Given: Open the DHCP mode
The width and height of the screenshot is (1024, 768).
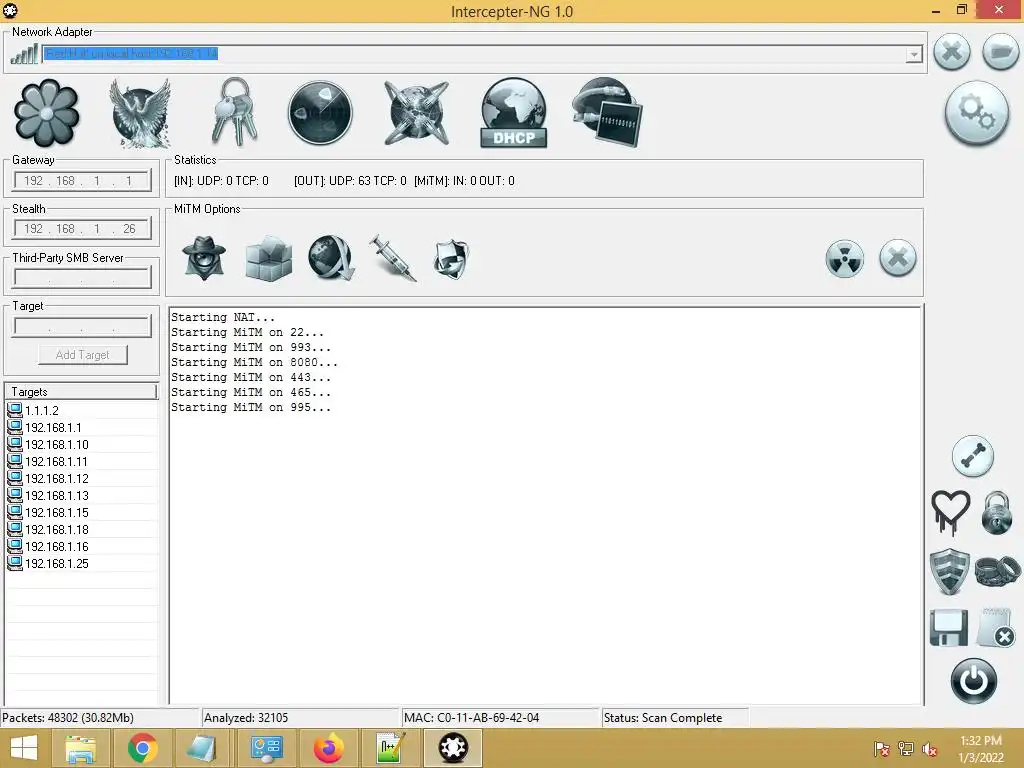Looking at the screenshot, I should [513, 113].
